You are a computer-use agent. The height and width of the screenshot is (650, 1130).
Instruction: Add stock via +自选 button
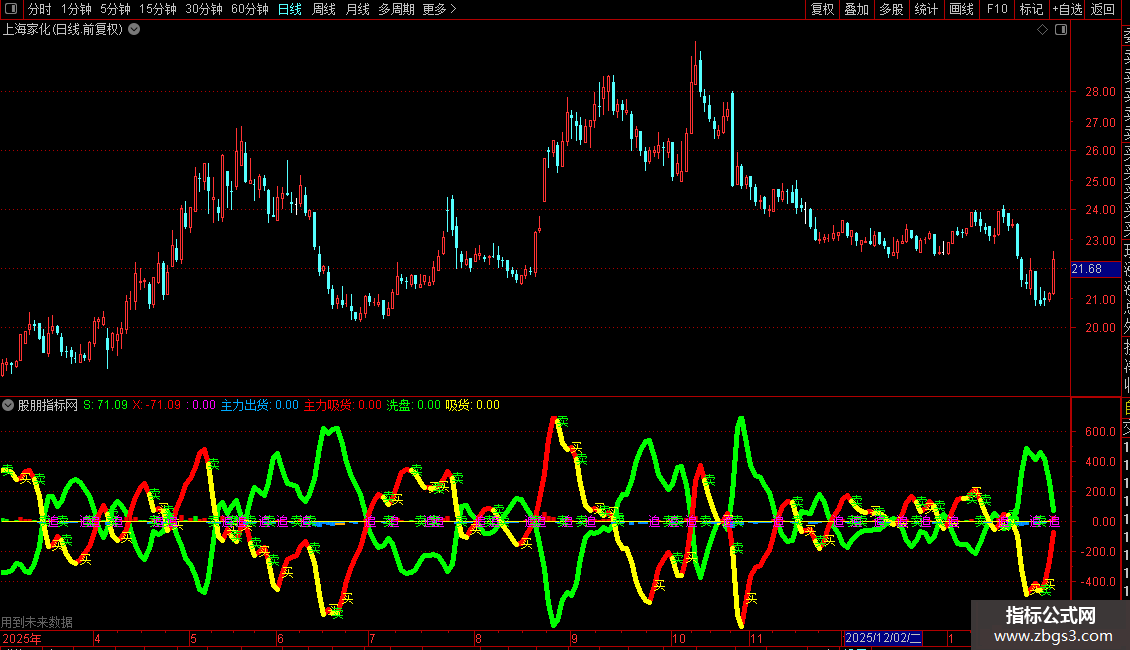pos(1068,9)
